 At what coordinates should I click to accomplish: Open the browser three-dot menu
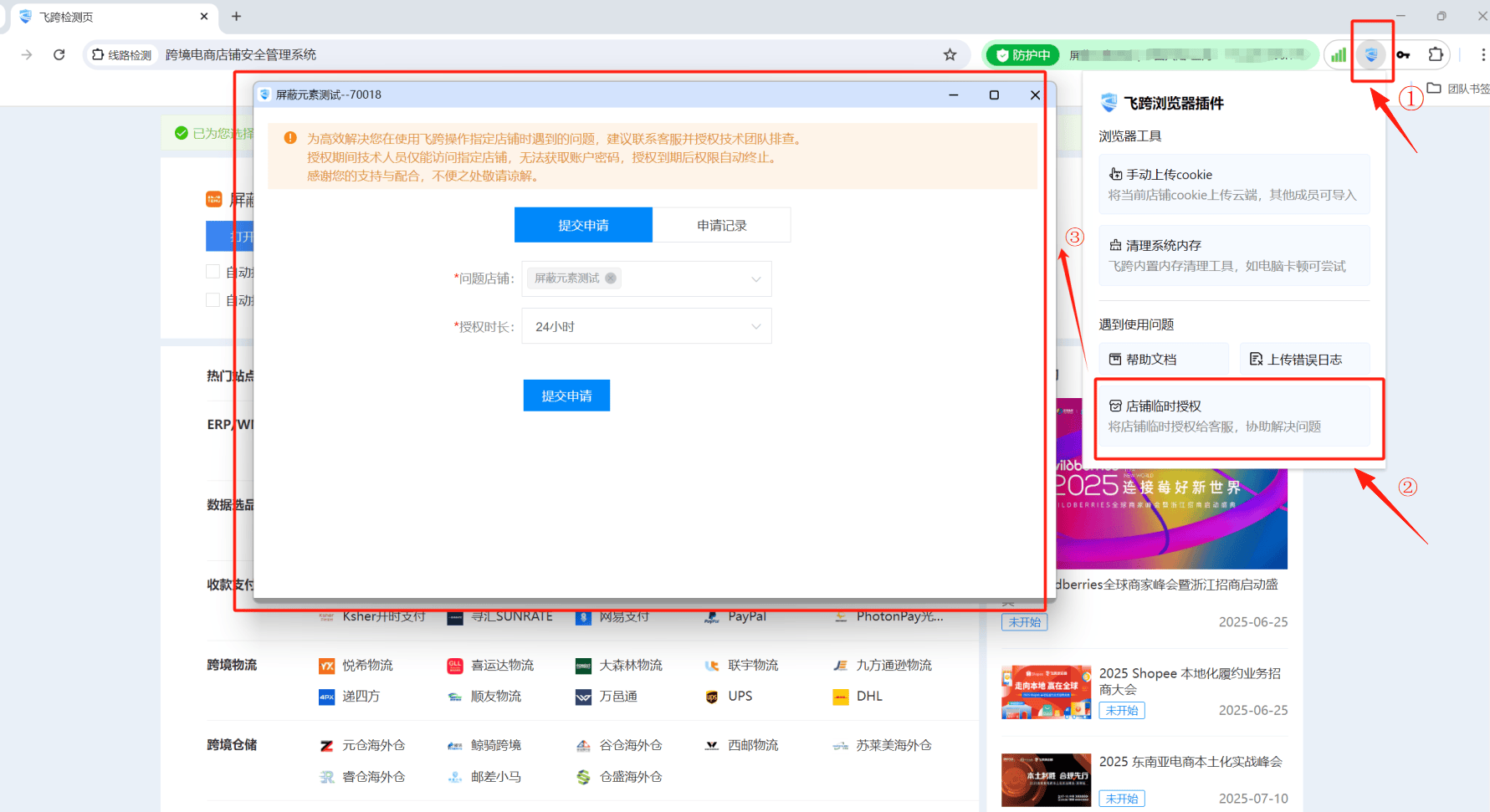click(x=1482, y=55)
